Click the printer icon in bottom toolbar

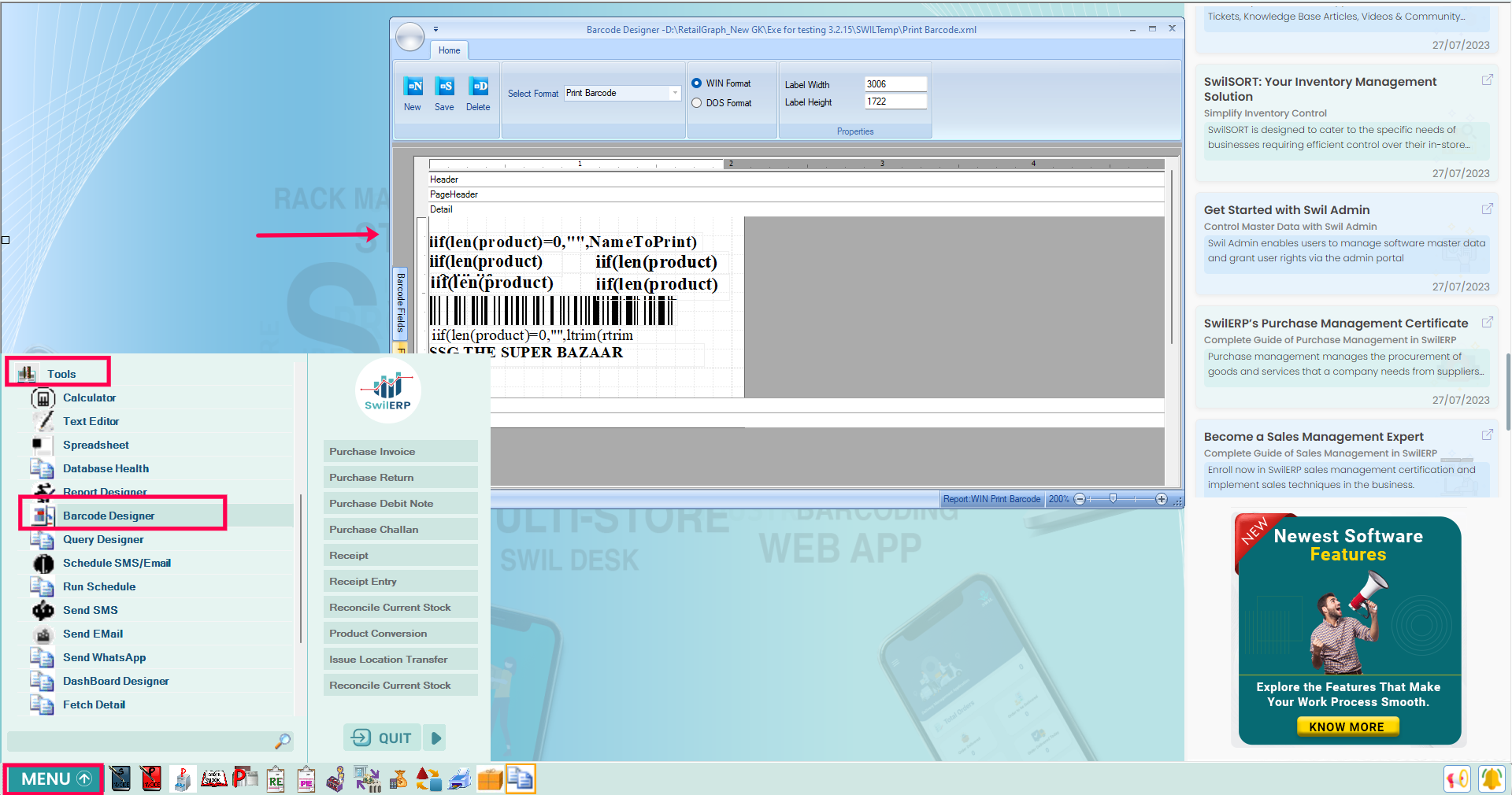tap(459, 779)
